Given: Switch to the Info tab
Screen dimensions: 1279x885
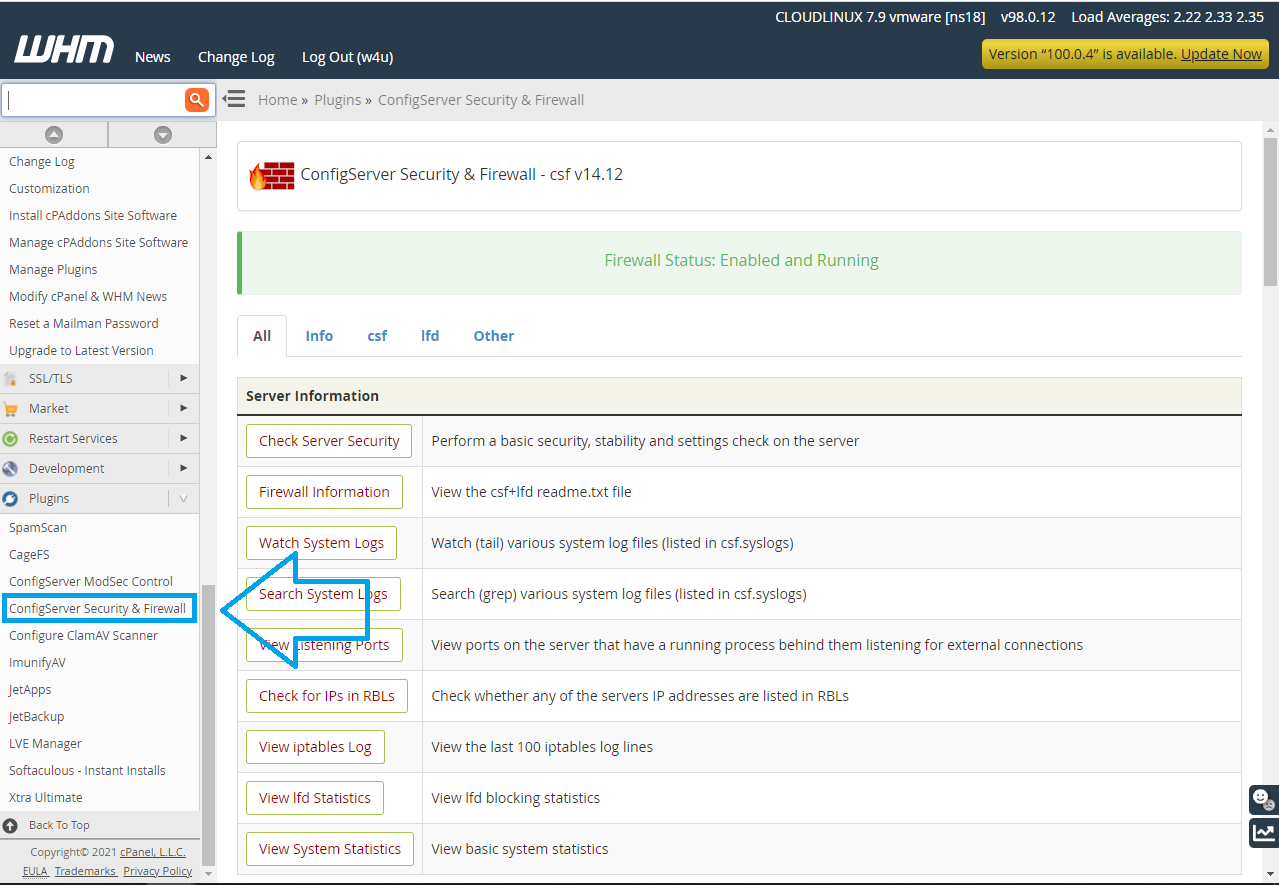Looking at the screenshot, I should [x=319, y=336].
